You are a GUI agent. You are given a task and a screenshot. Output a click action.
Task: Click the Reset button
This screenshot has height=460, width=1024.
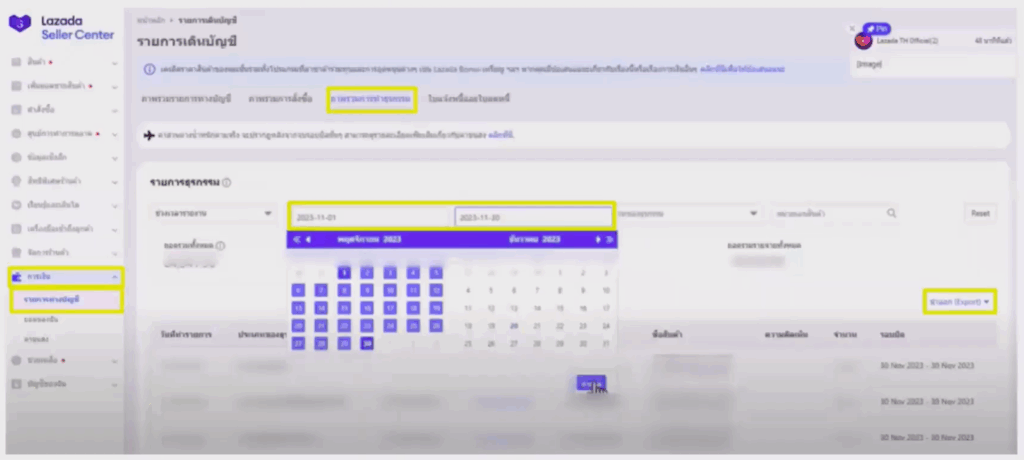coord(980,214)
